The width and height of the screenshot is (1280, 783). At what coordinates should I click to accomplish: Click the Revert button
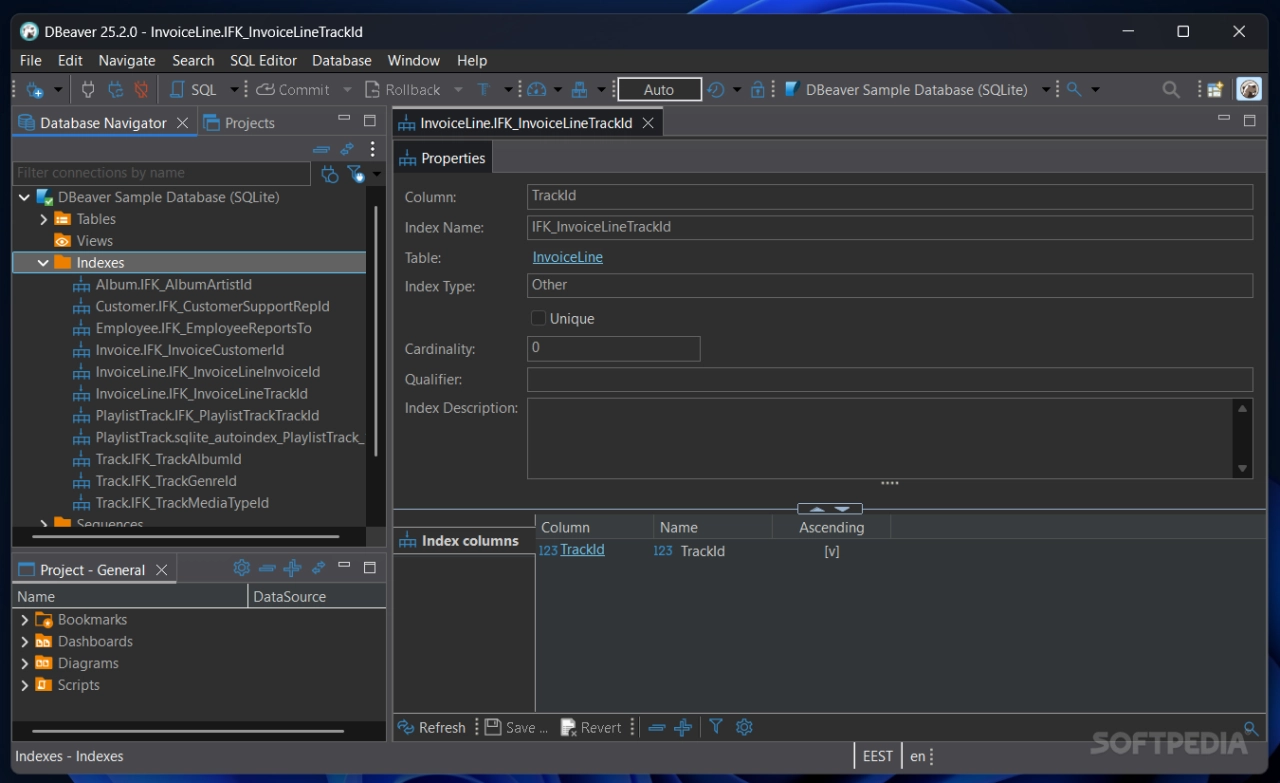pyautogui.click(x=591, y=728)
